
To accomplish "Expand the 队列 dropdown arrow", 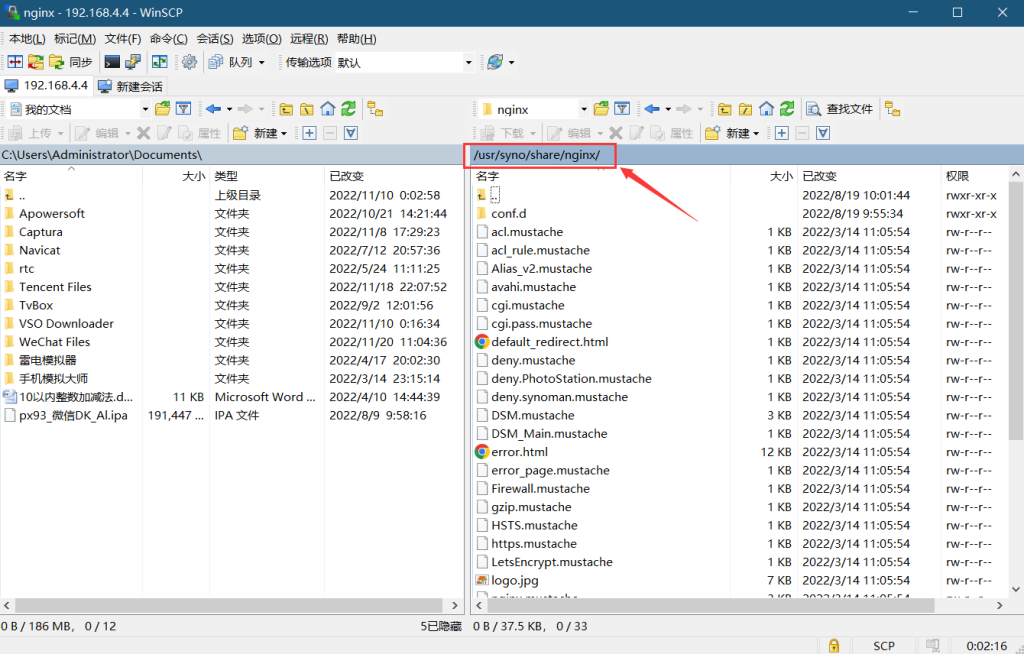I will (262, 63).
